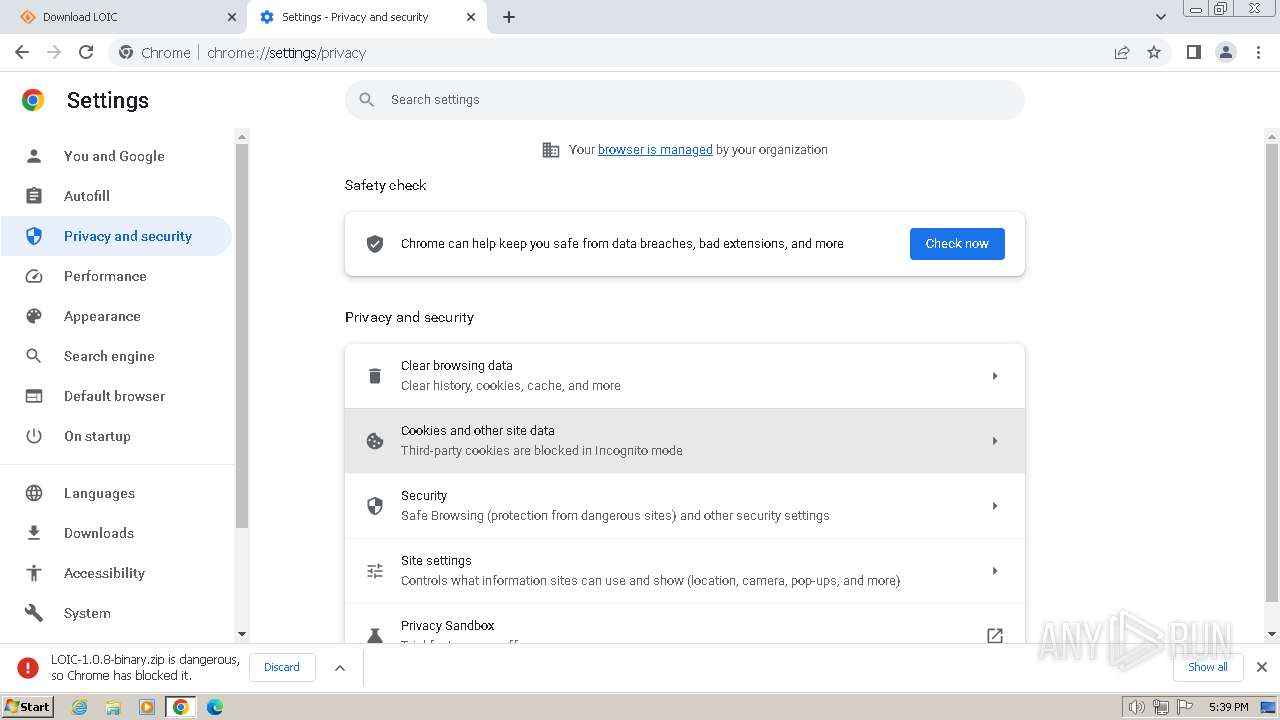Open the Site settings row text
The image size is (1280, 720).
point(650,571)
